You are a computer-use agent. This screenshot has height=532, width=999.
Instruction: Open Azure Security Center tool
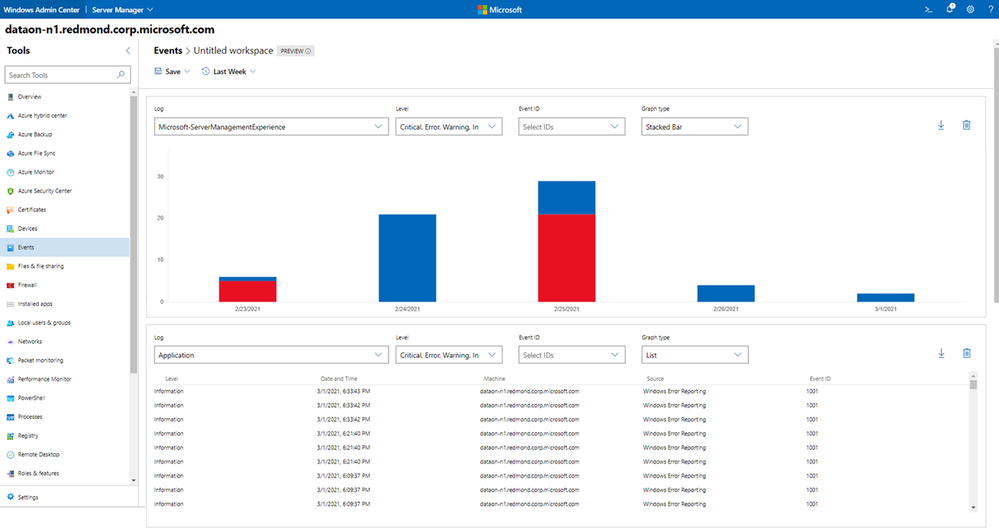(x=45, y=191)
